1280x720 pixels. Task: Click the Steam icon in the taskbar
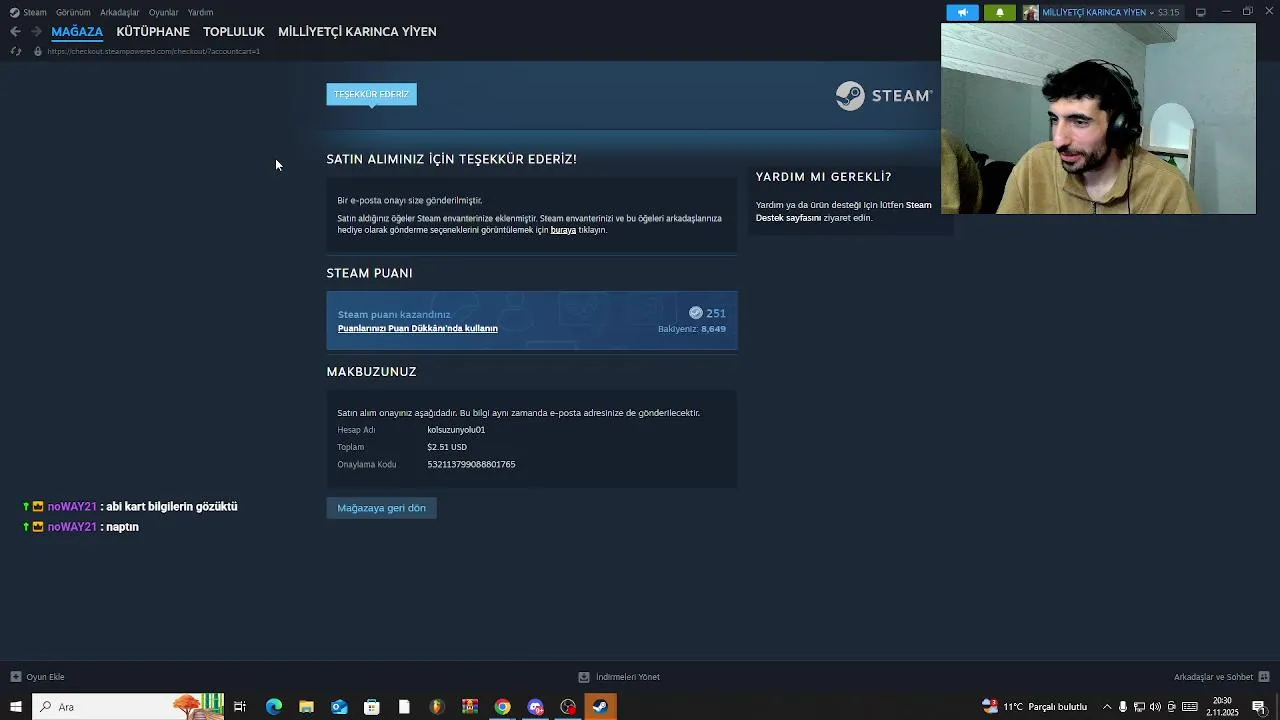coord(600,707)
